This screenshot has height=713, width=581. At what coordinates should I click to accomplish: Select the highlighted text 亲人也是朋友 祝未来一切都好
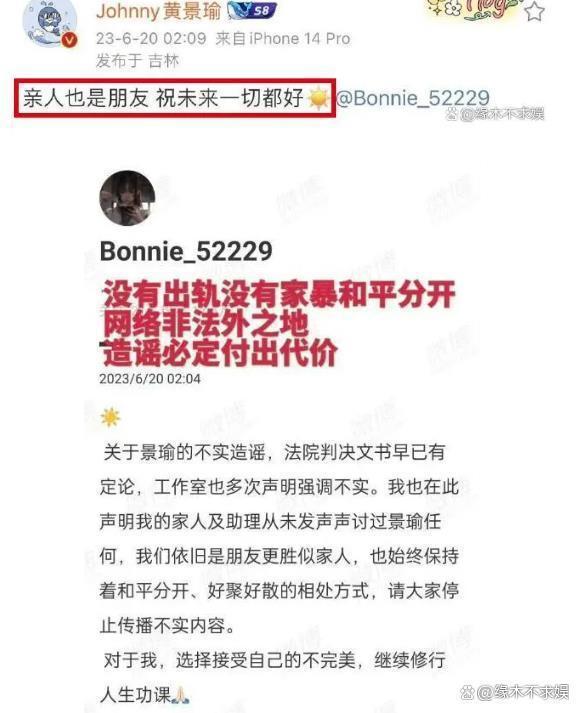tap(163, 98)
